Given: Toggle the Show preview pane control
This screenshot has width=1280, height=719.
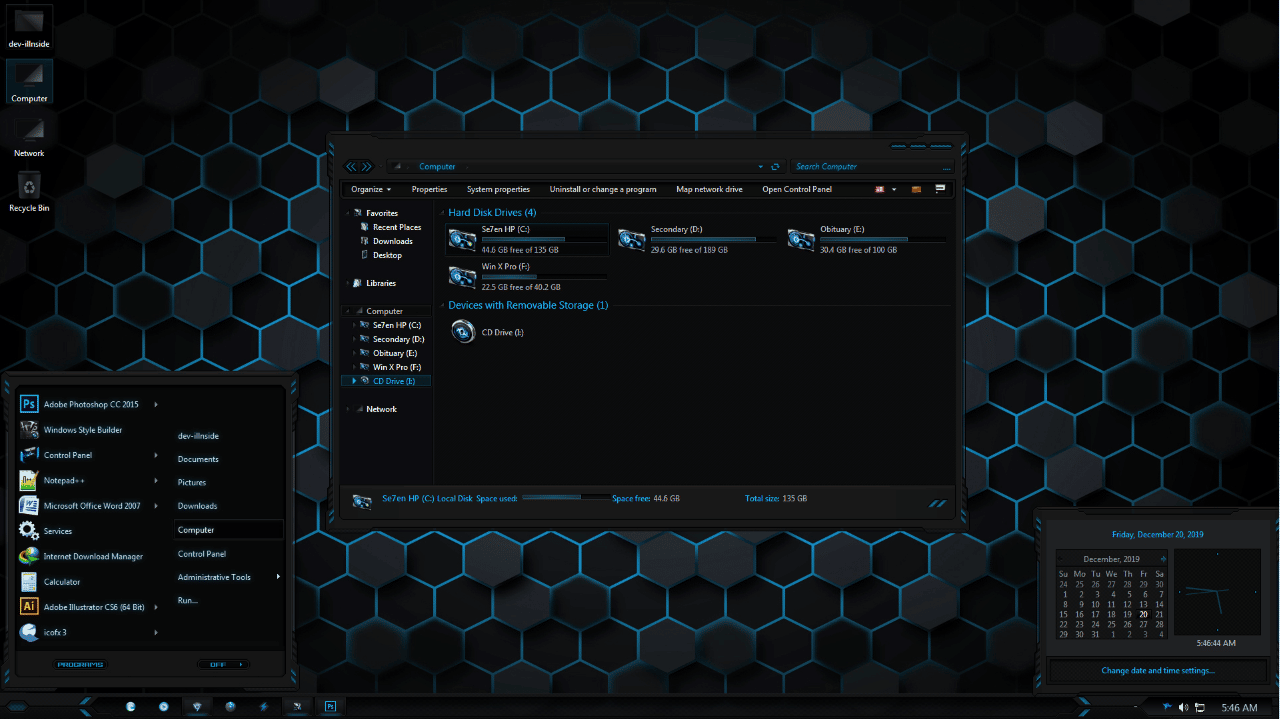Looking at the screenshot, I should point(938,189).
